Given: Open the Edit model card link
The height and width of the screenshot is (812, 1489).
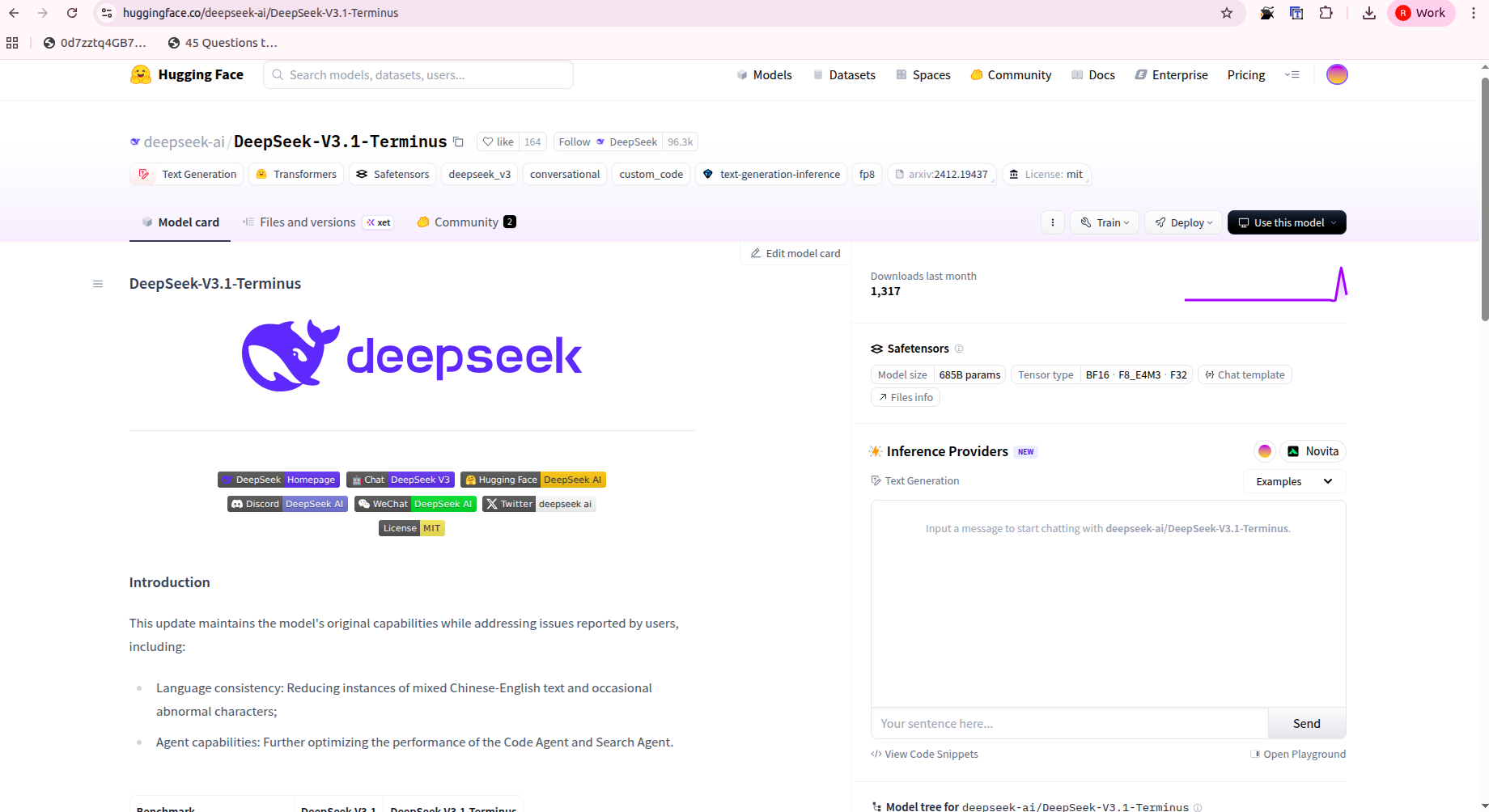Looking at the screenshot, I should [x=795, y=253].
